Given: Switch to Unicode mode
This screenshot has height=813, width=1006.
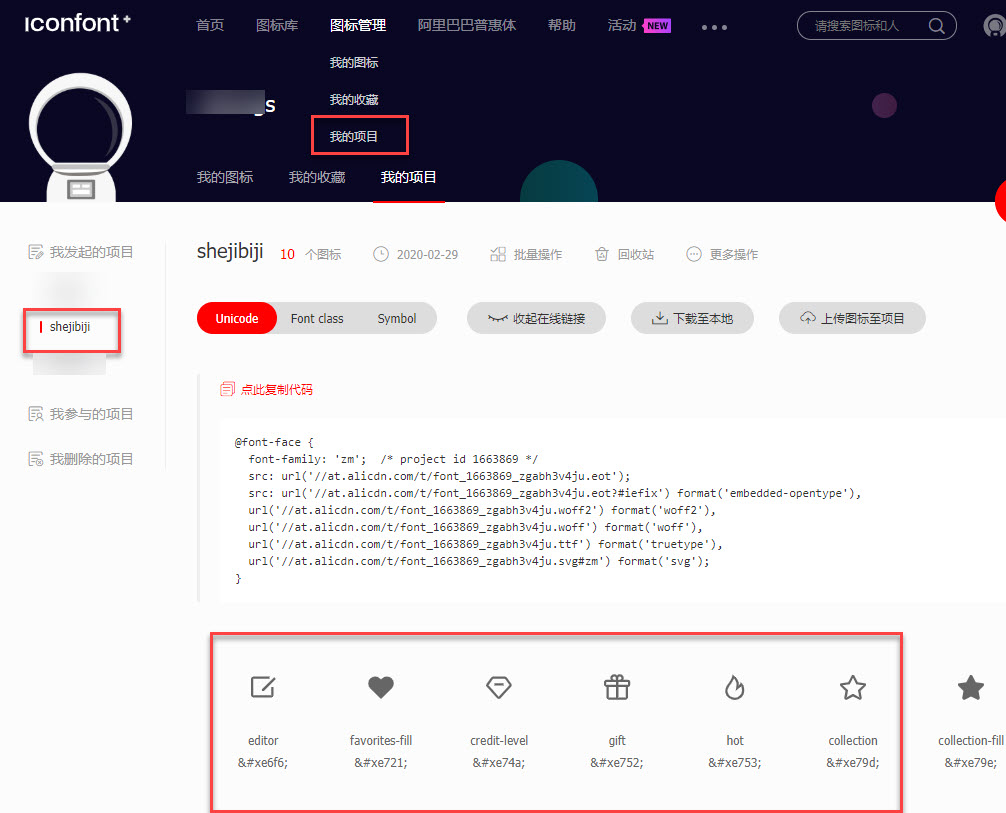Looking at the screenshot, I should [x=237, y=319].
